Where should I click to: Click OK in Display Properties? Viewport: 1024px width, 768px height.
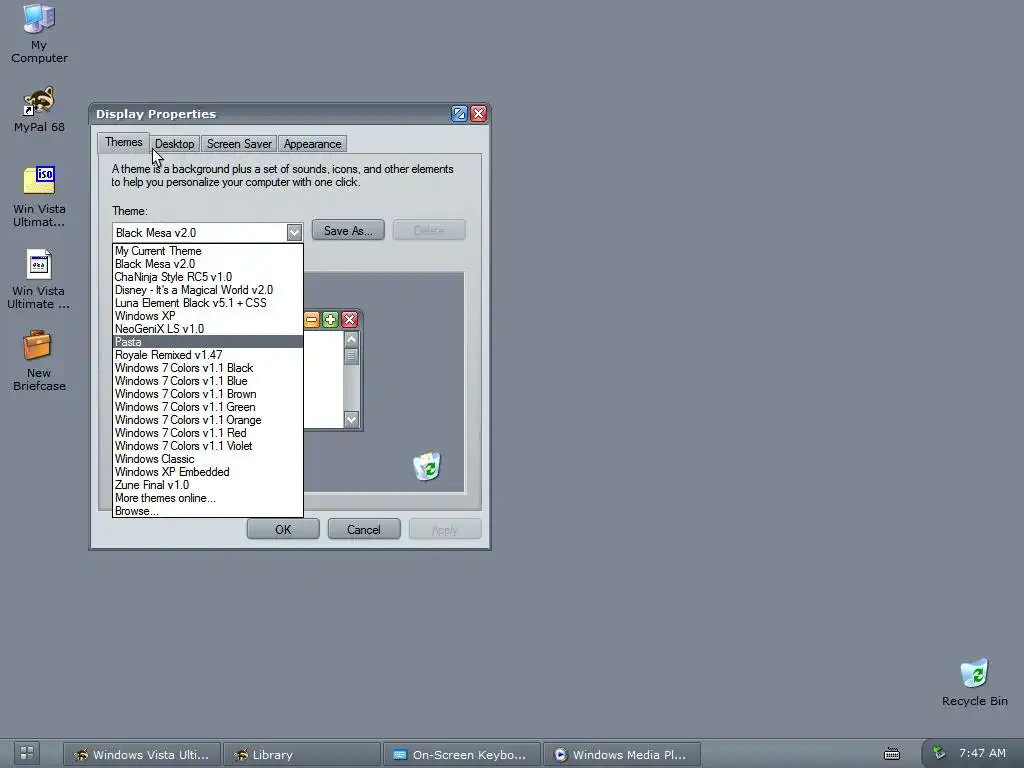[x=283, y=530]
